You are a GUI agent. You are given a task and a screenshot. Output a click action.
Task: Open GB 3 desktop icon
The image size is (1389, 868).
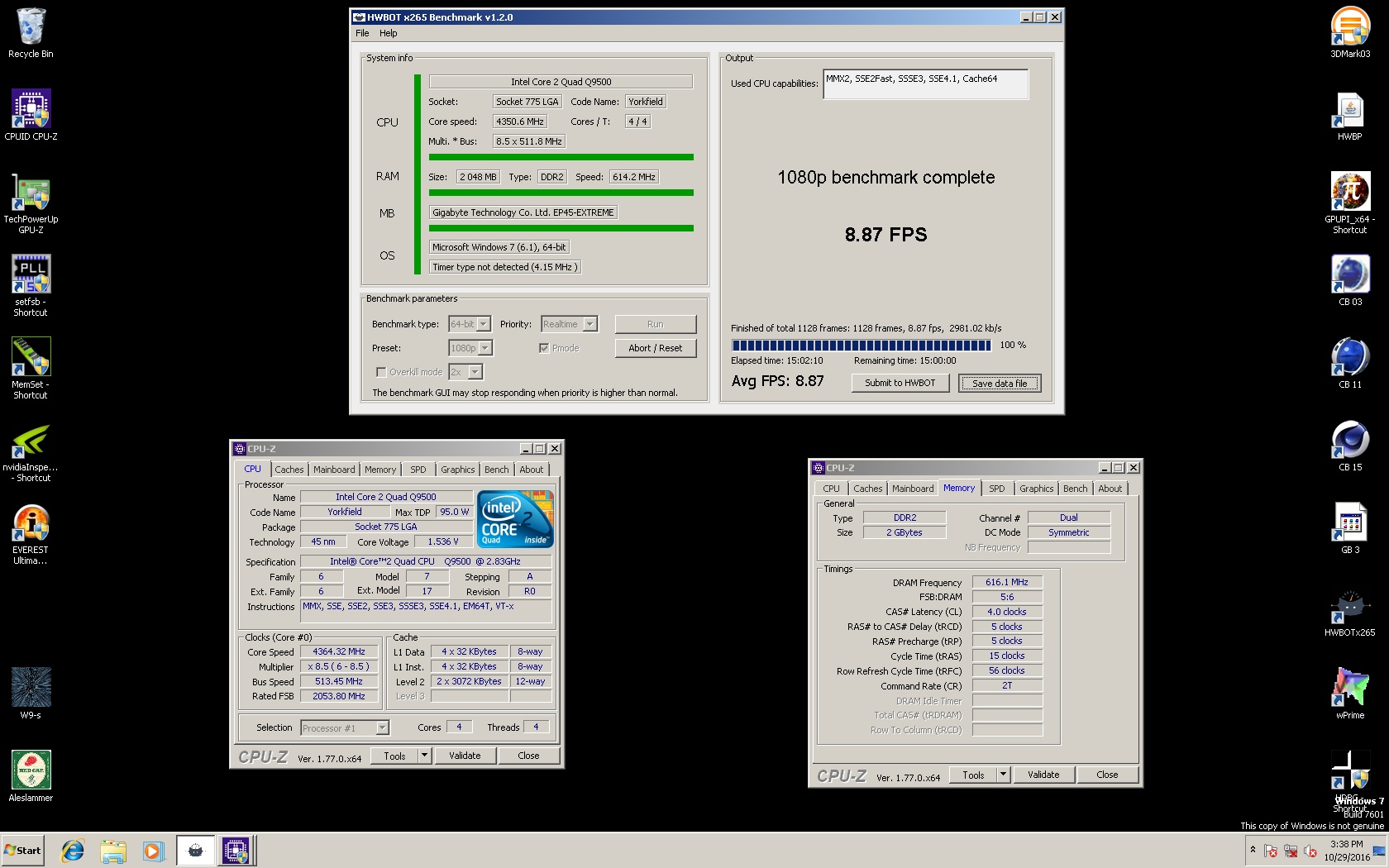(x=1350, y=529)
